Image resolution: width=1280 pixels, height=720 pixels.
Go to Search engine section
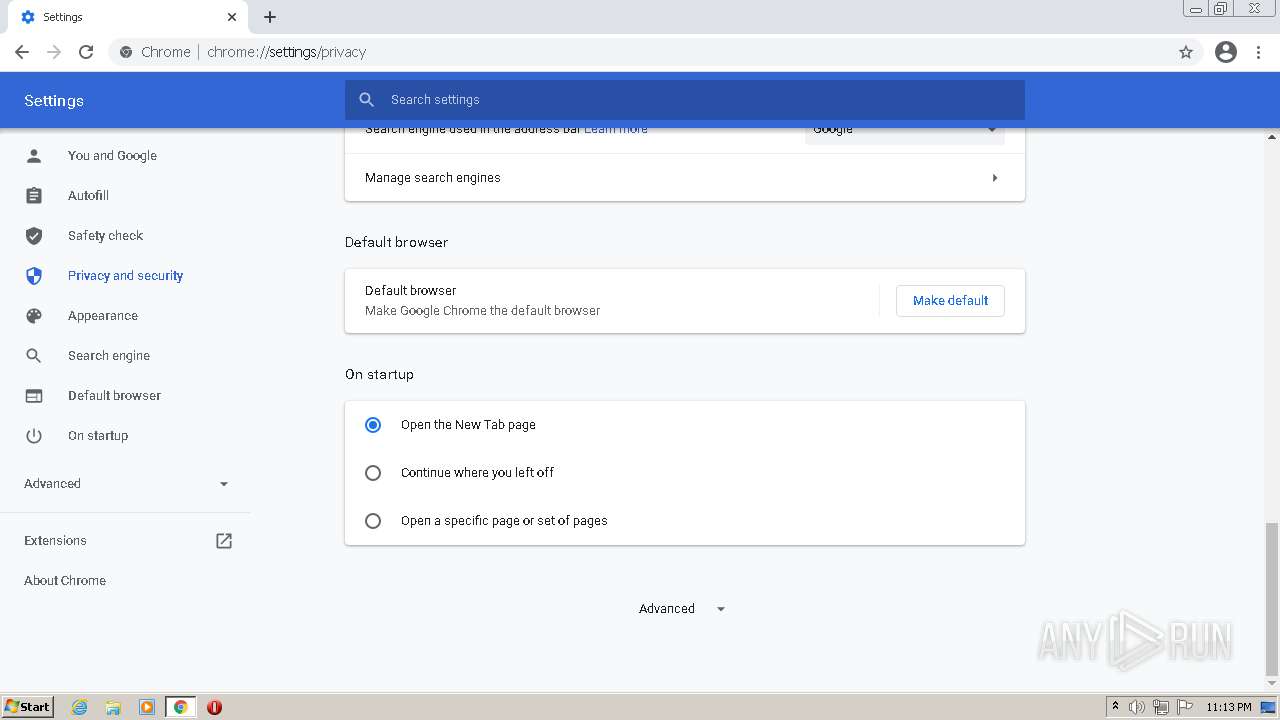pos(109,356)
